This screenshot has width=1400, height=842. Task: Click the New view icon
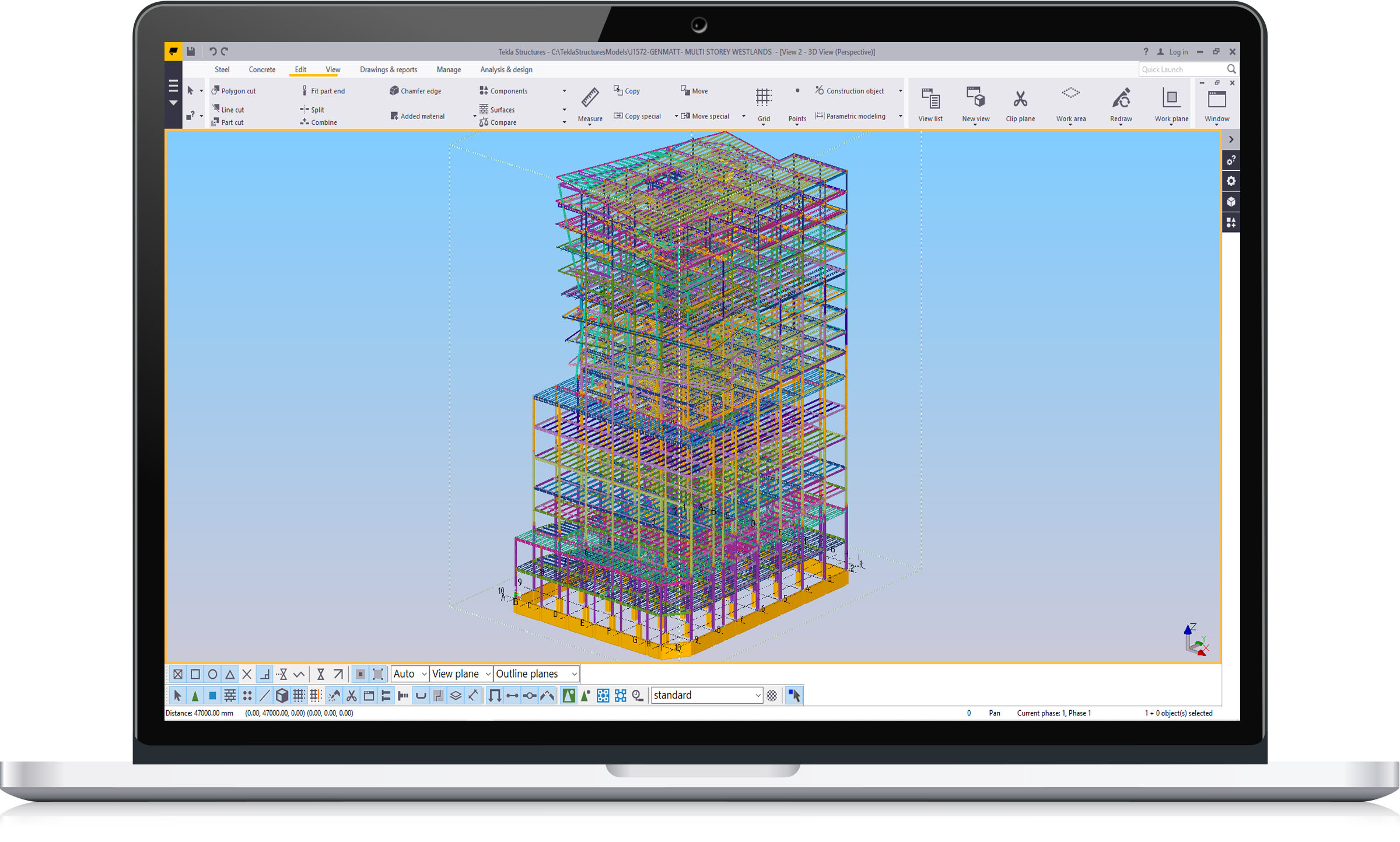point(975,97)
